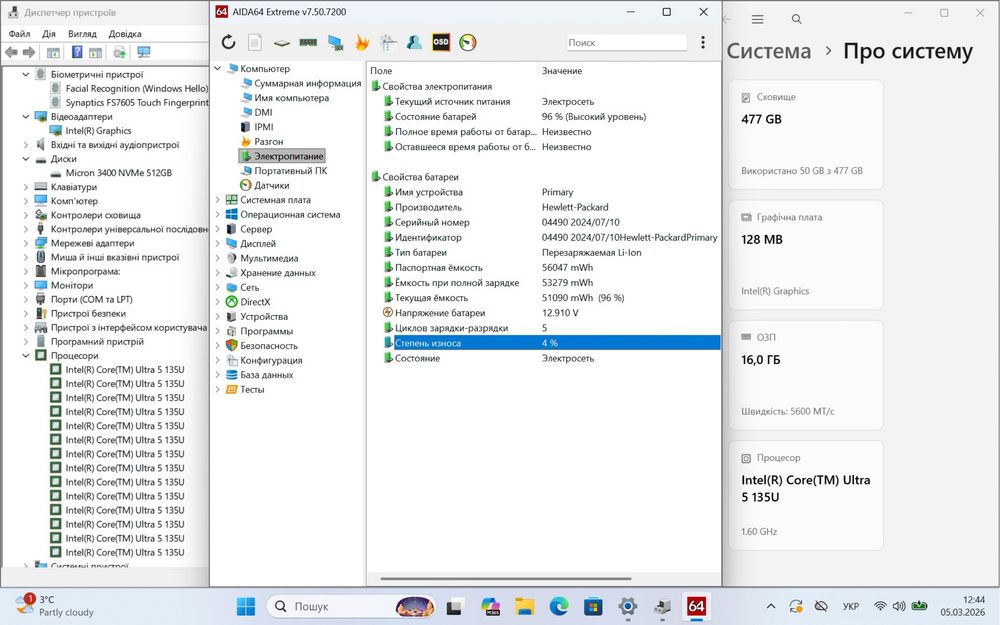Collapse the Процесори node in Device Manager
Screen dimensions: 1000x625
tap(26, 356)
